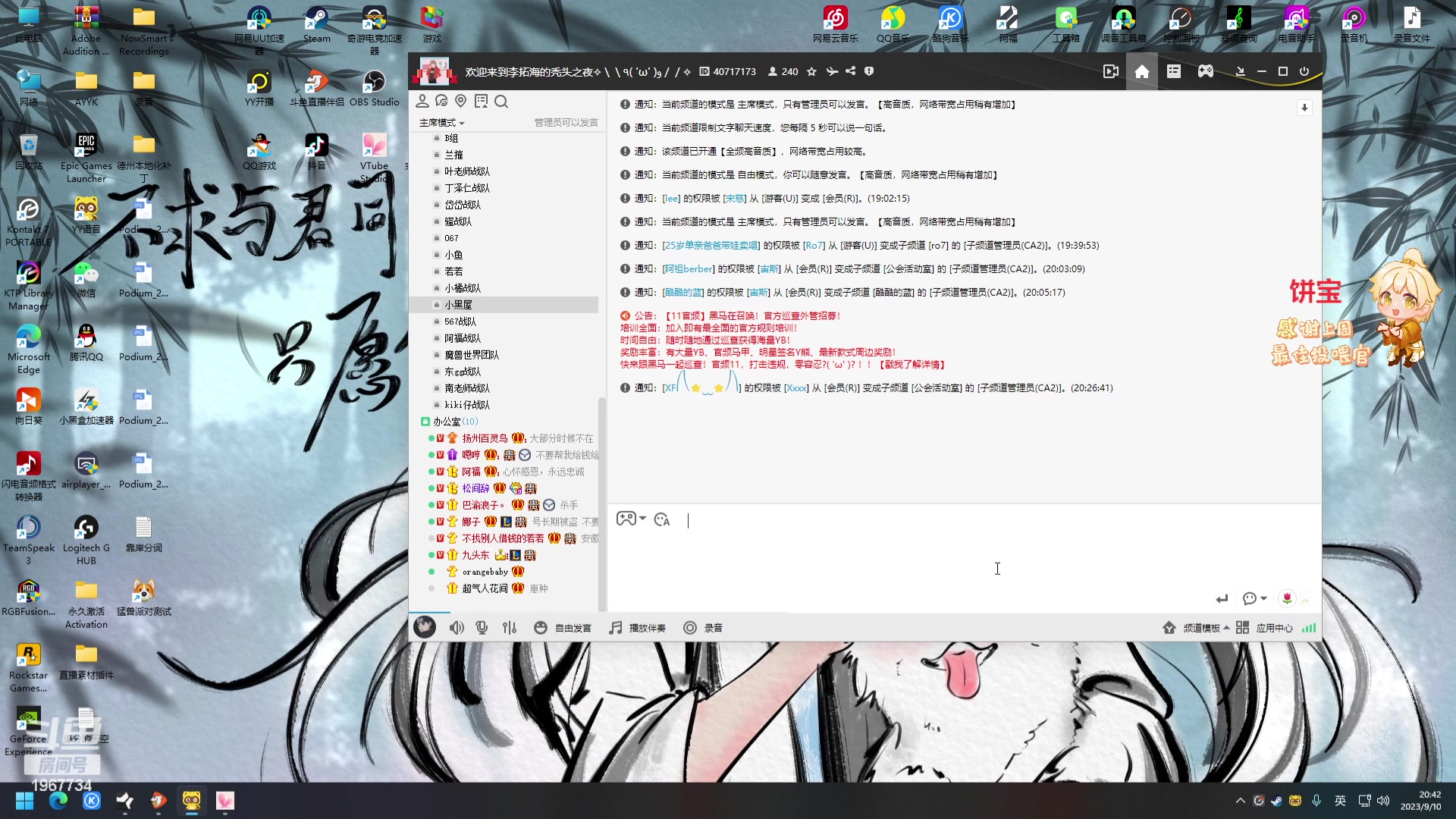Open the Steam desktop shortcut
The height and width of the screenshot is (819, 1456).
316,24
